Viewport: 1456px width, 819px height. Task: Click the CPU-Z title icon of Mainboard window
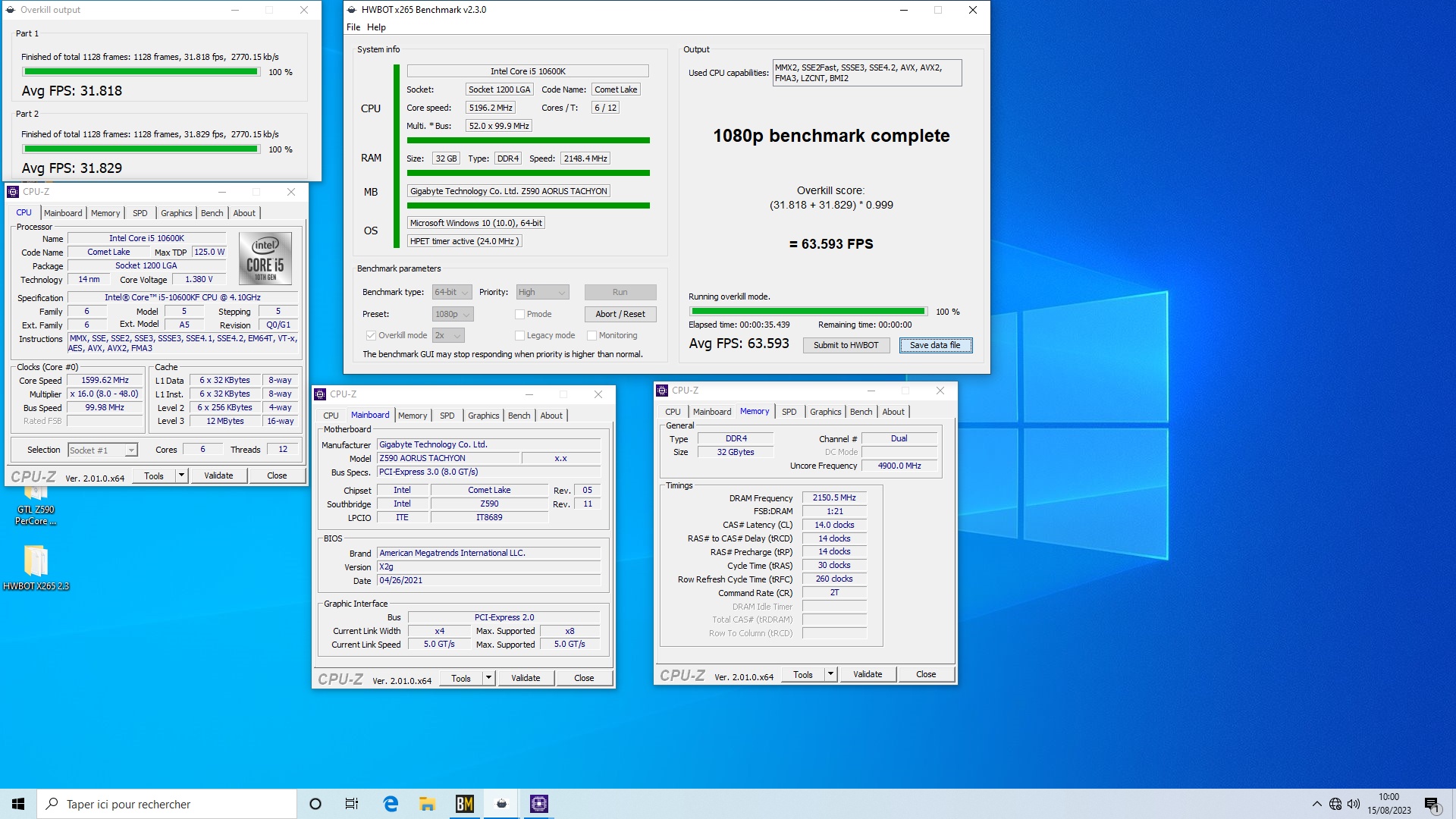pos(320,394)
